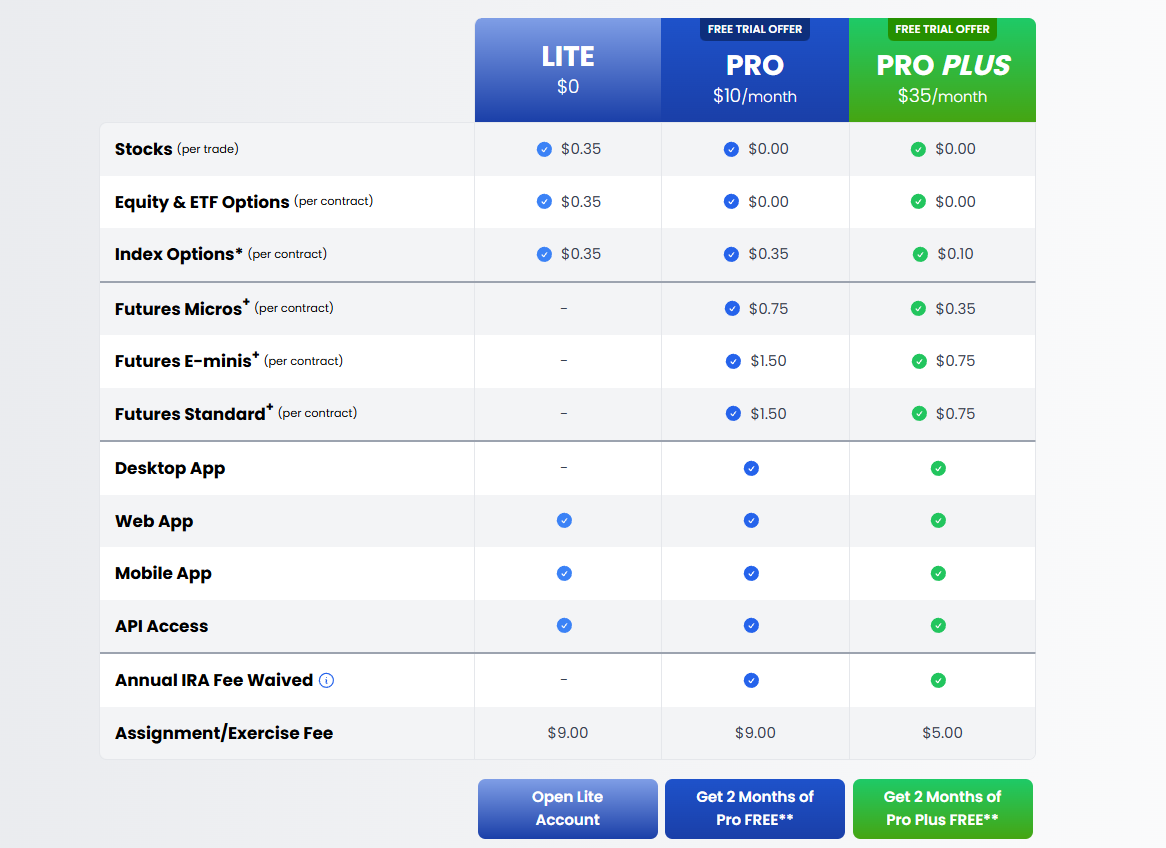Click the Futures Standard row label
The image size is (1166, 848).
point(236,413)
